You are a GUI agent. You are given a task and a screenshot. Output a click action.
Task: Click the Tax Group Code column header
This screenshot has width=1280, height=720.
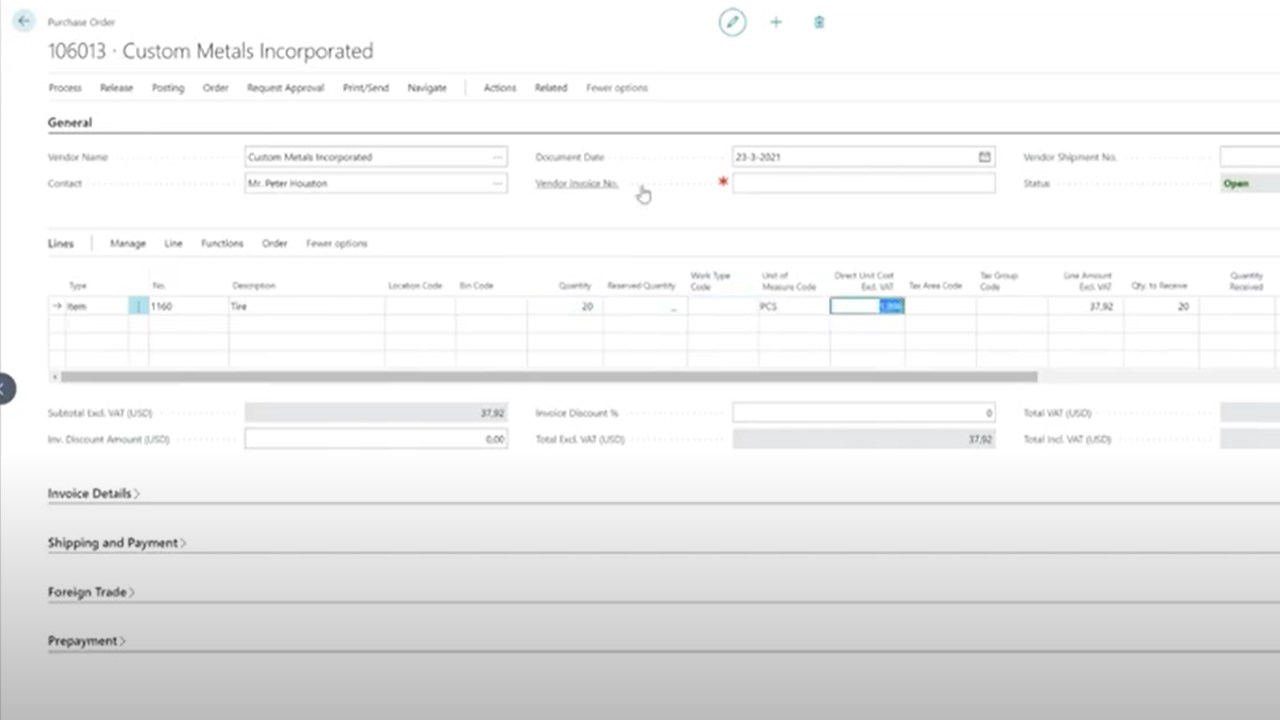pyautogui.click(x=1000, y=281)
